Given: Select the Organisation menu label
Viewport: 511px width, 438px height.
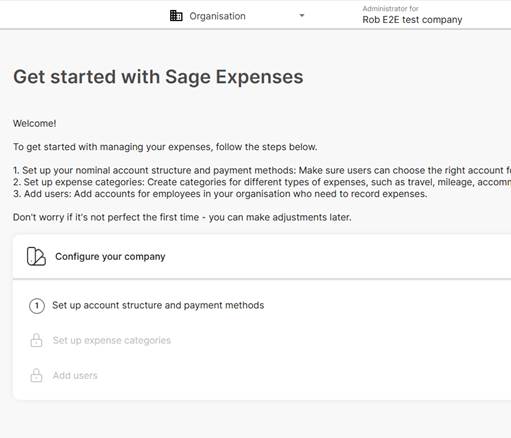Looking at the screenshot, I should [217, 16].
